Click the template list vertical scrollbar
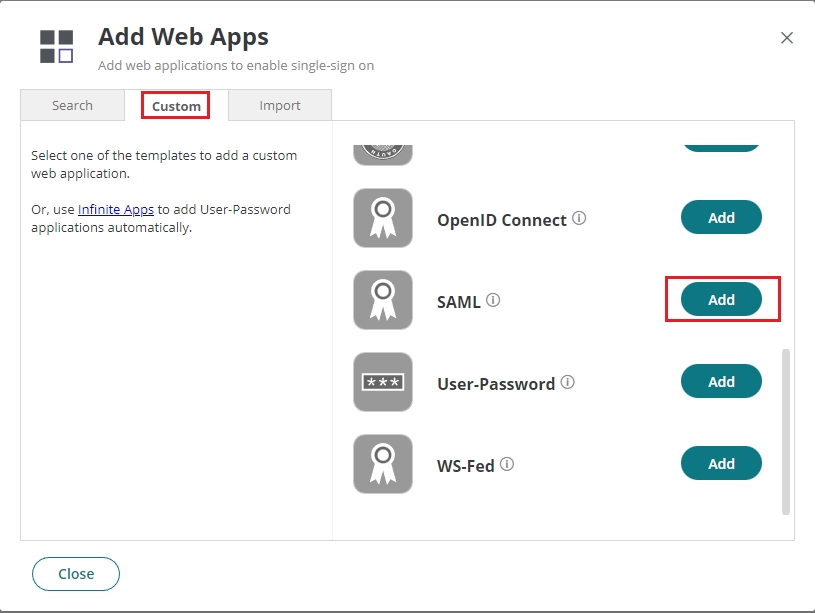815x613 pixels. pos(786,430)
